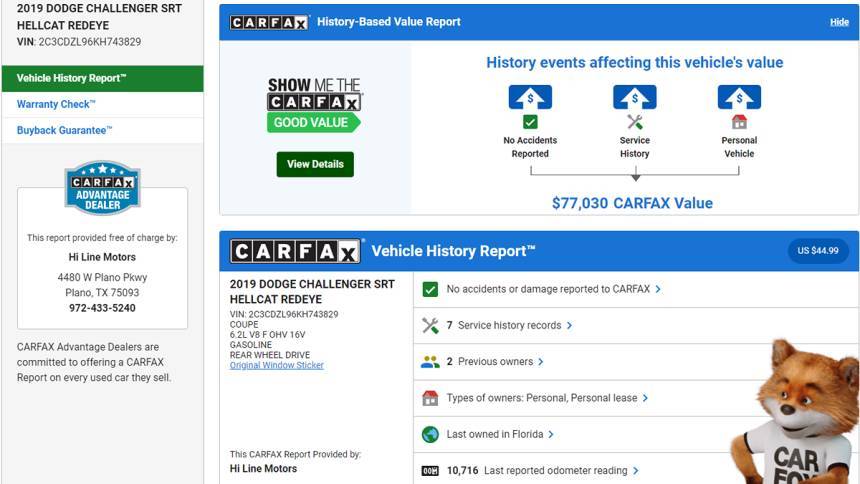Screen dimensions: 860x484
Task: Click the odometer icon beside 10,716 reading
Action: pos(431,470)
